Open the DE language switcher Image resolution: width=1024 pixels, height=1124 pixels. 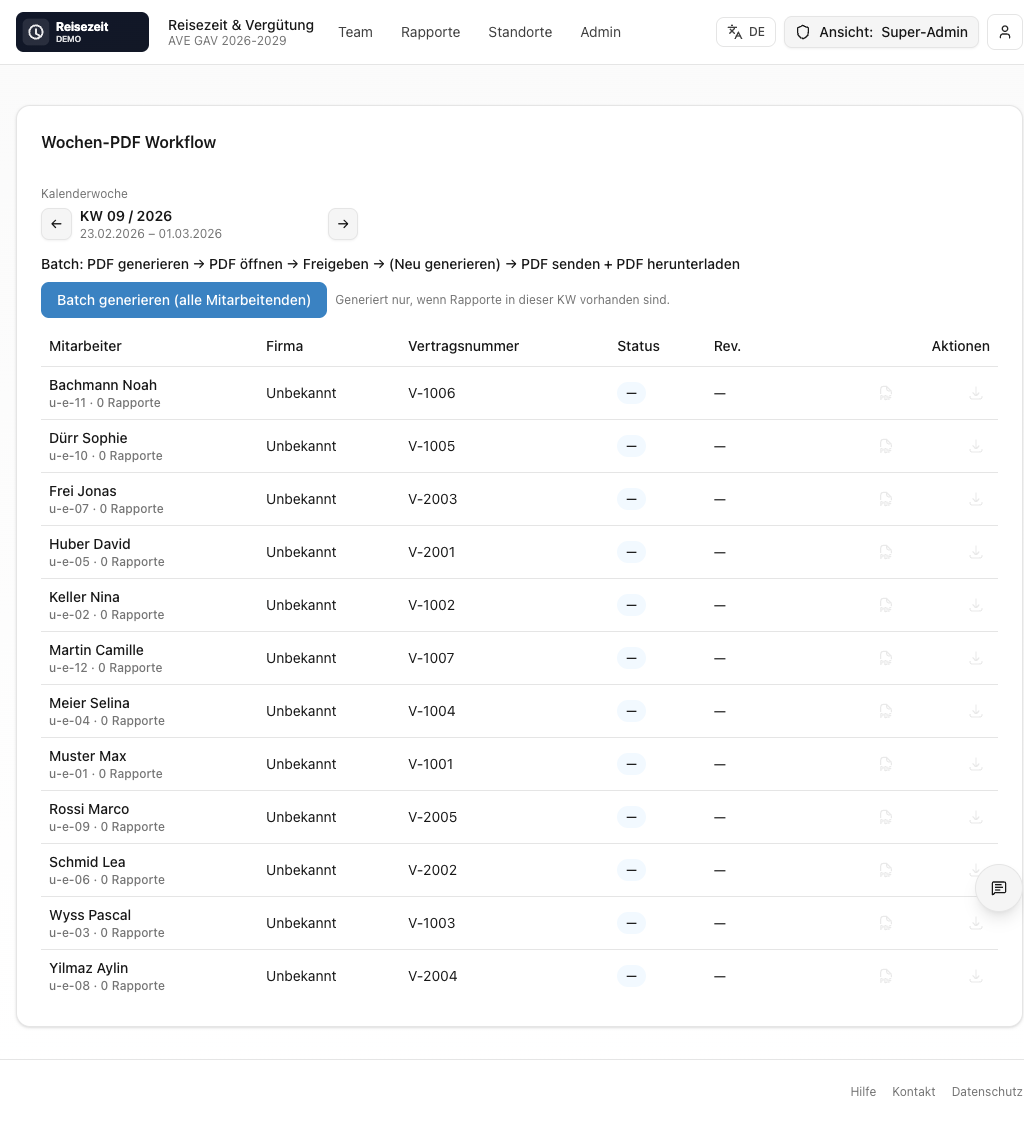coord(745,32)
